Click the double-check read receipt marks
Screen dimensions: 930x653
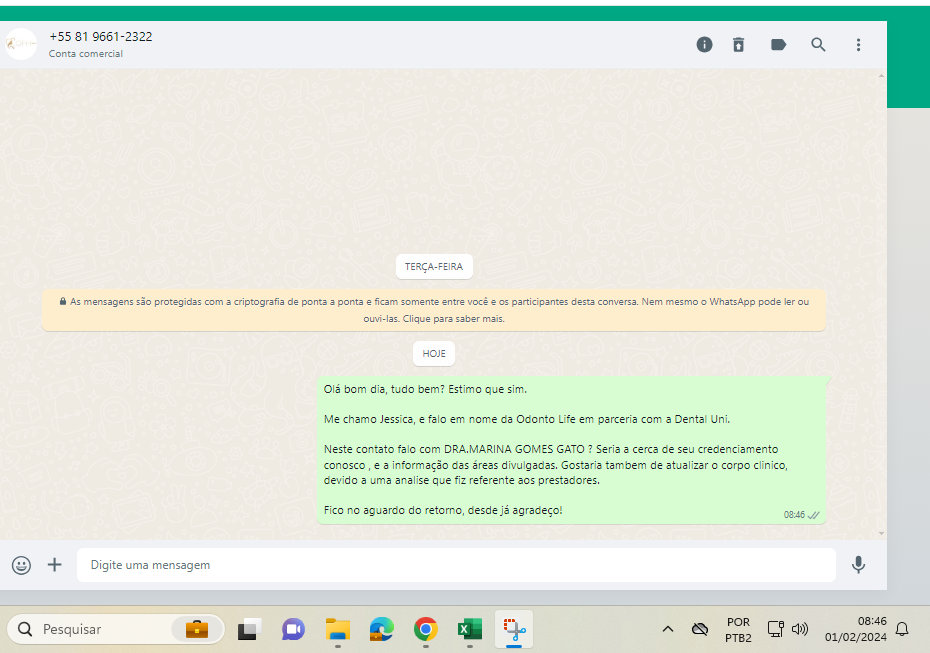coord(814,515)
